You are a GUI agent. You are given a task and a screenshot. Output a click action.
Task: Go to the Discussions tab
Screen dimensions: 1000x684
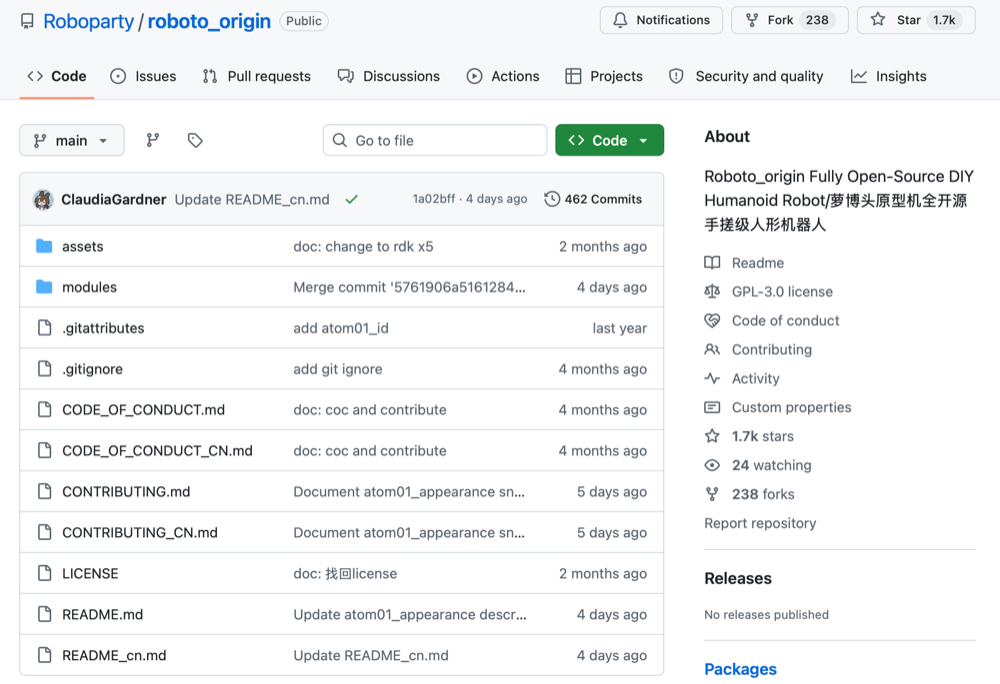click(x=389, y=76)
